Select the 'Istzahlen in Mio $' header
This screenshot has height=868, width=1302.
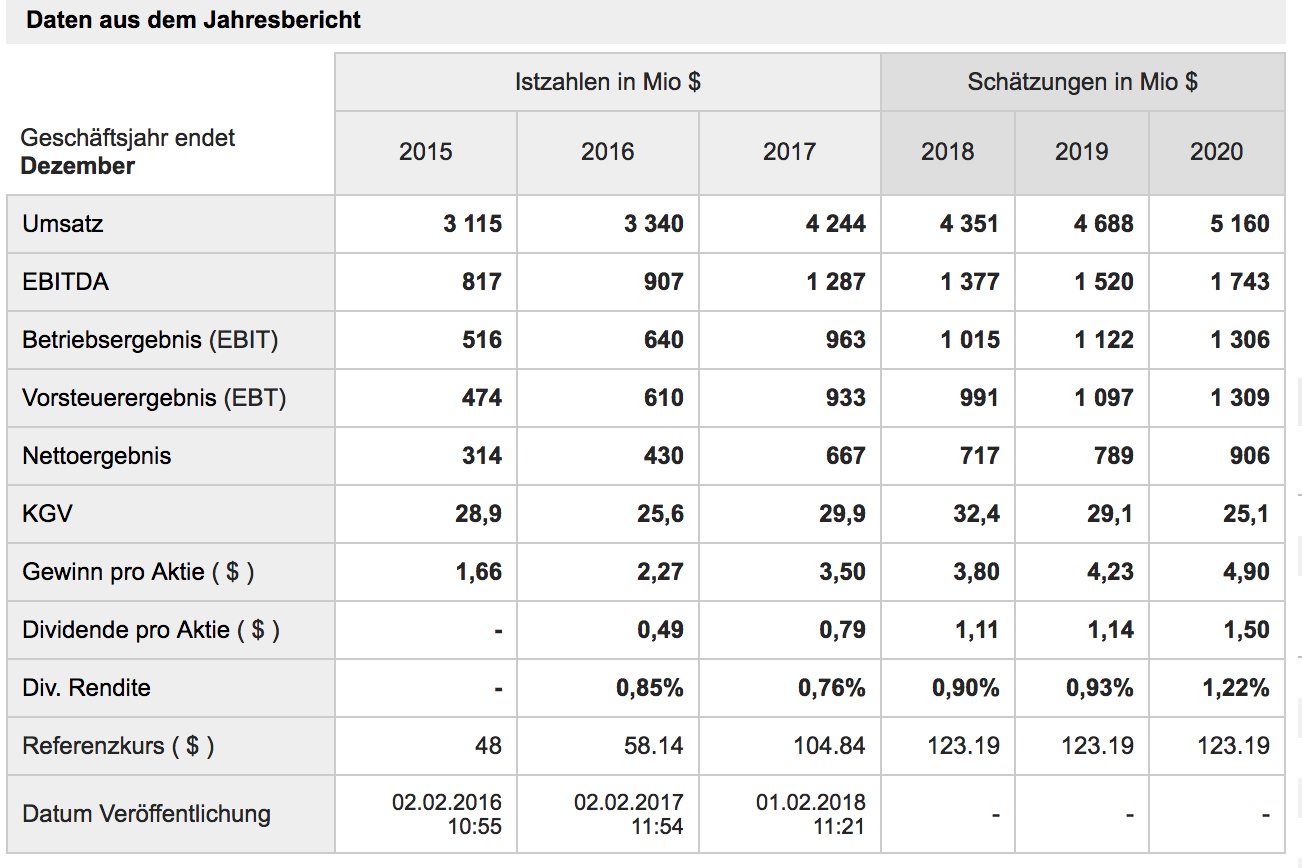(x=607, y=82)
